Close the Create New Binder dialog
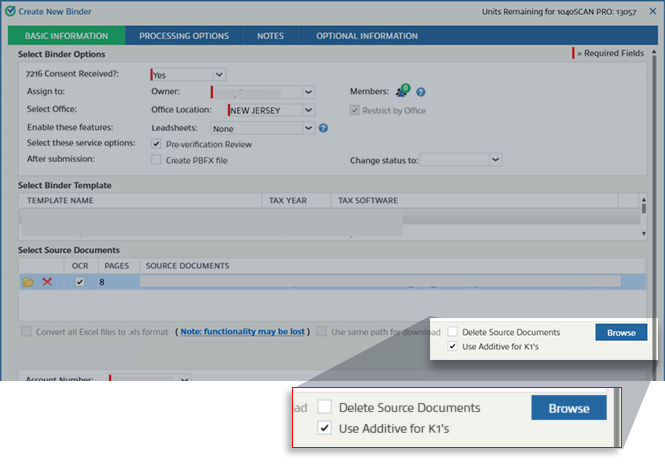The width and height of the screenshot is (665, 466). [653, 11]
